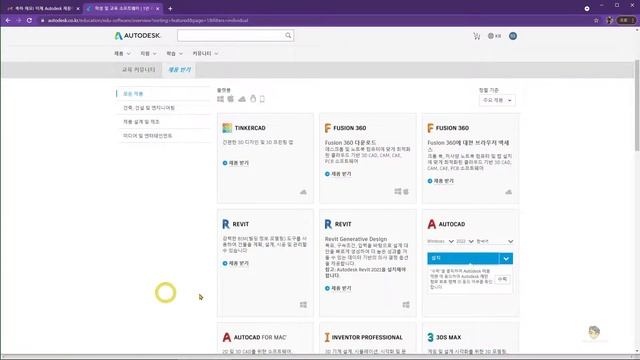This screenshot has width=640, height=360.
Task: Reload the page with the refresh icon
Action: 29,20
